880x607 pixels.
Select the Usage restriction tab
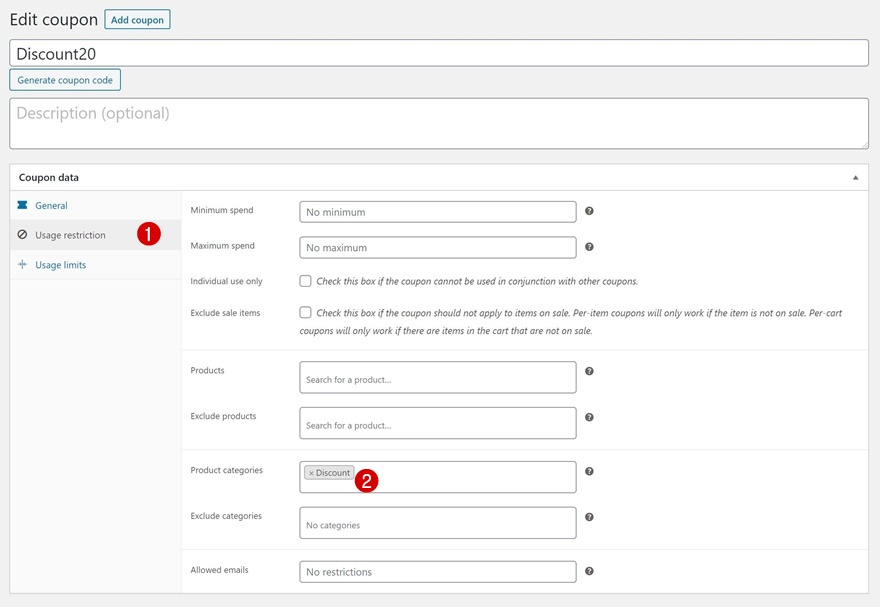[70, 235]
